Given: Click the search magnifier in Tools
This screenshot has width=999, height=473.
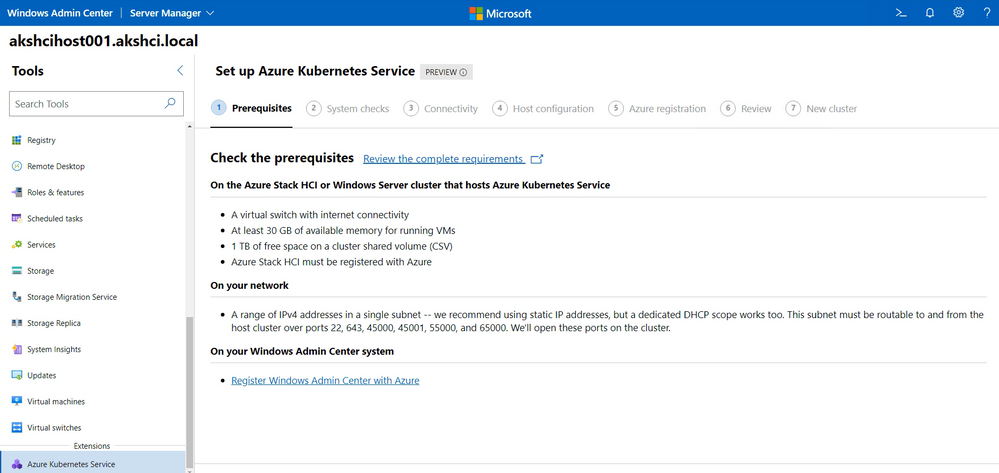Looking at the screenshot, I should [170, 103].
